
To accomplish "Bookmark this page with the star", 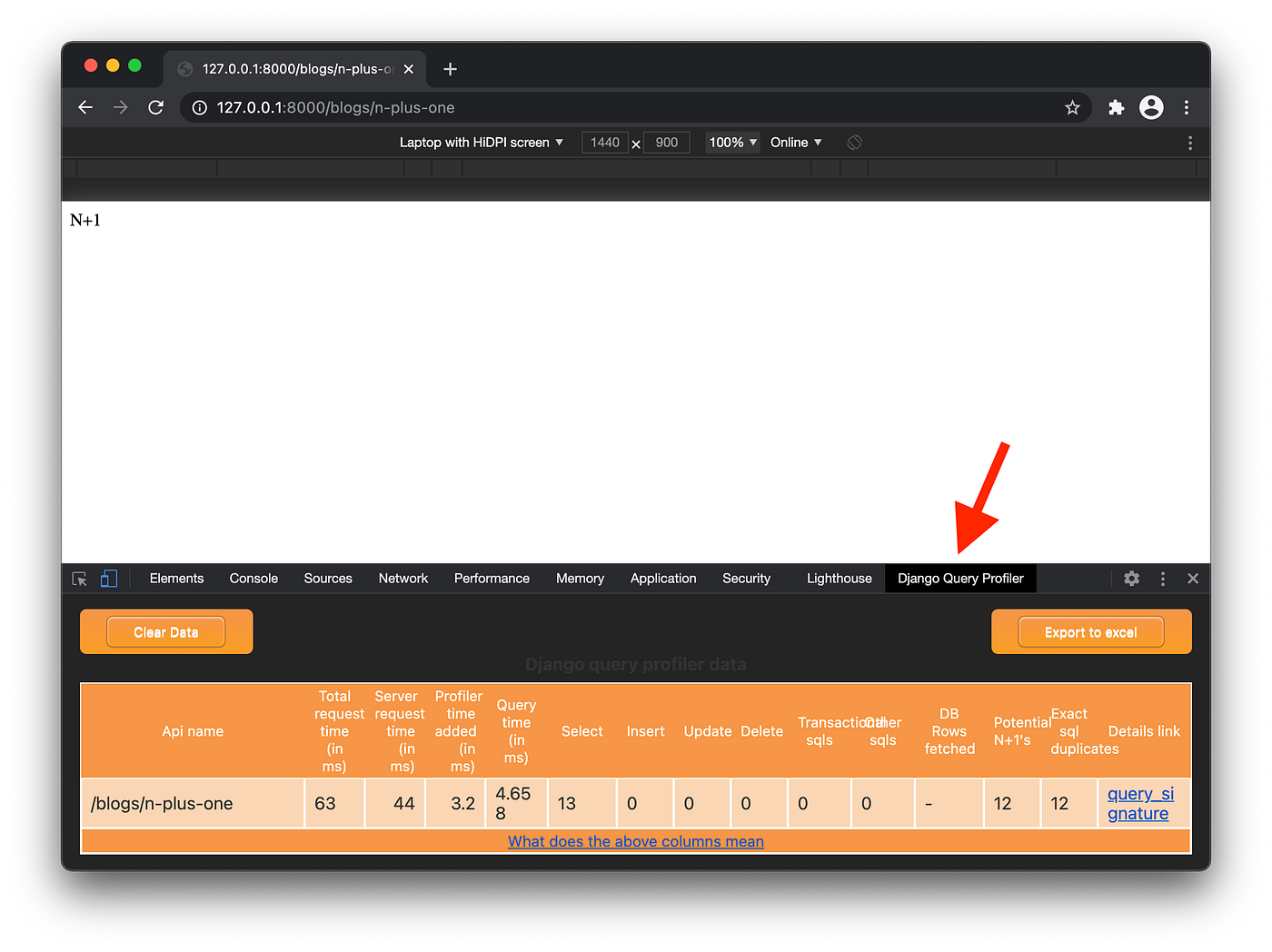I will click(1072, 107).
